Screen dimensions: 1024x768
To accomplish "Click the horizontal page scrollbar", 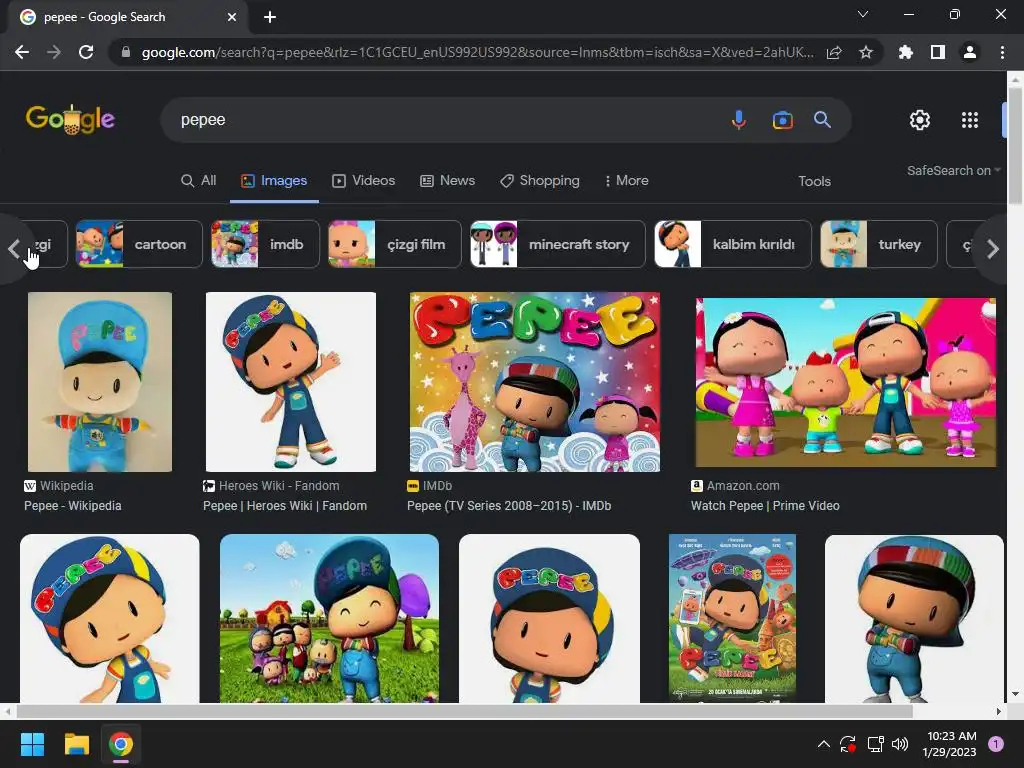I will point(464,711).
